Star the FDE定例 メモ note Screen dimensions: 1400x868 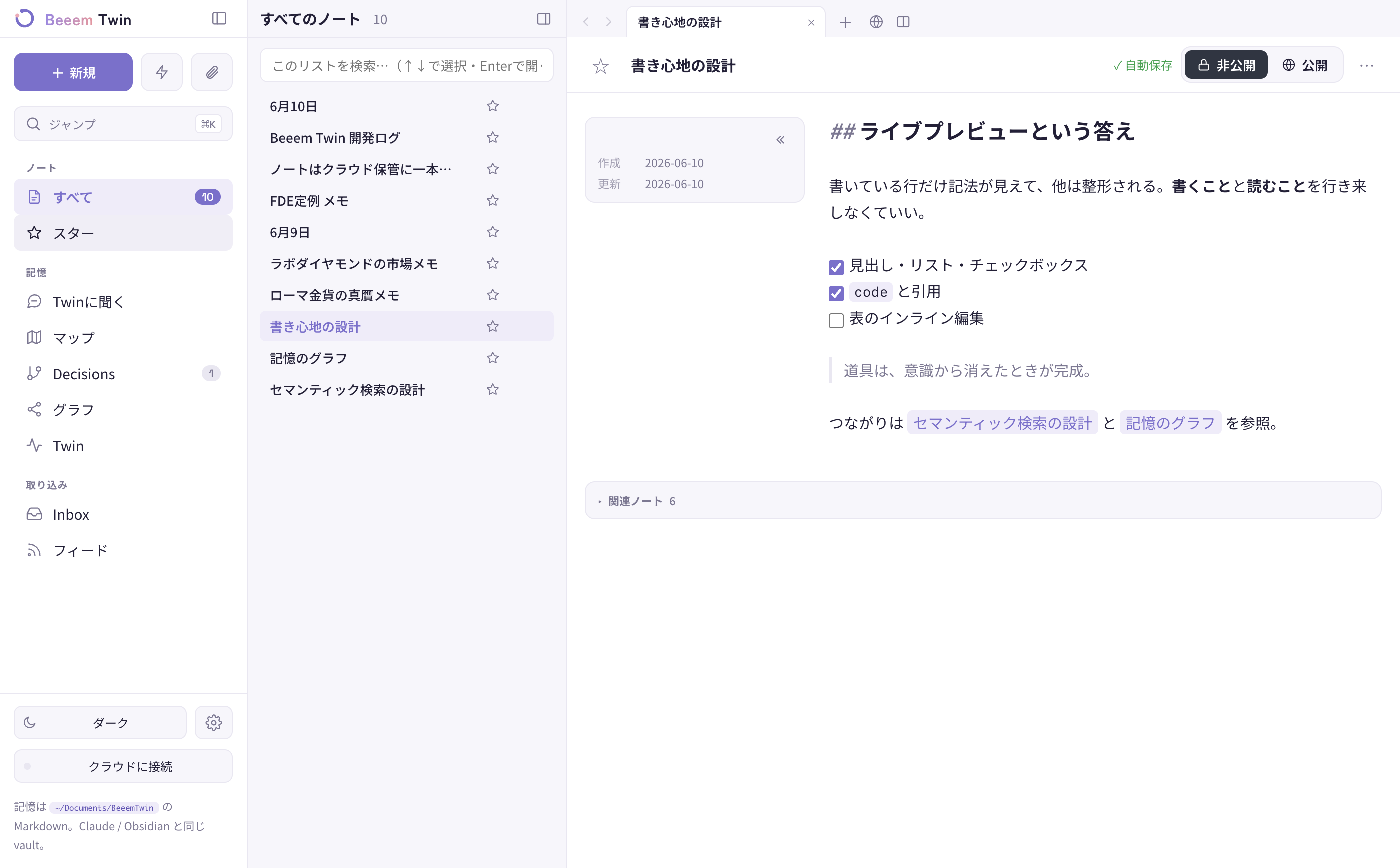(492, 201)
